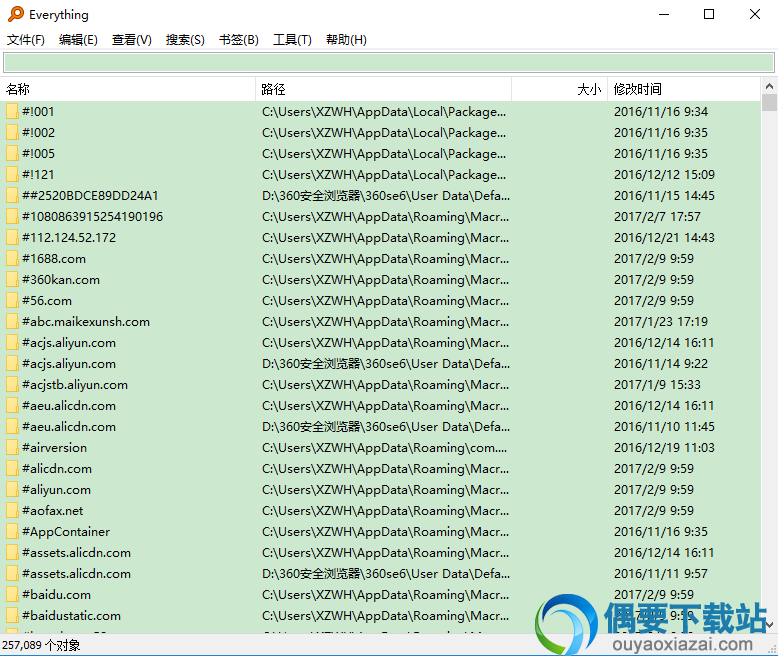Click folder icon of #!001

click(12, 112)
